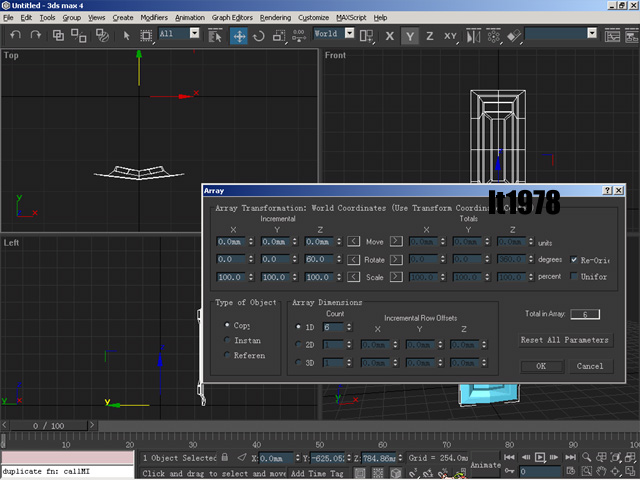640x480 pixels.
Task: Click the Select and Manipulate icon
Action: [299, 36]
